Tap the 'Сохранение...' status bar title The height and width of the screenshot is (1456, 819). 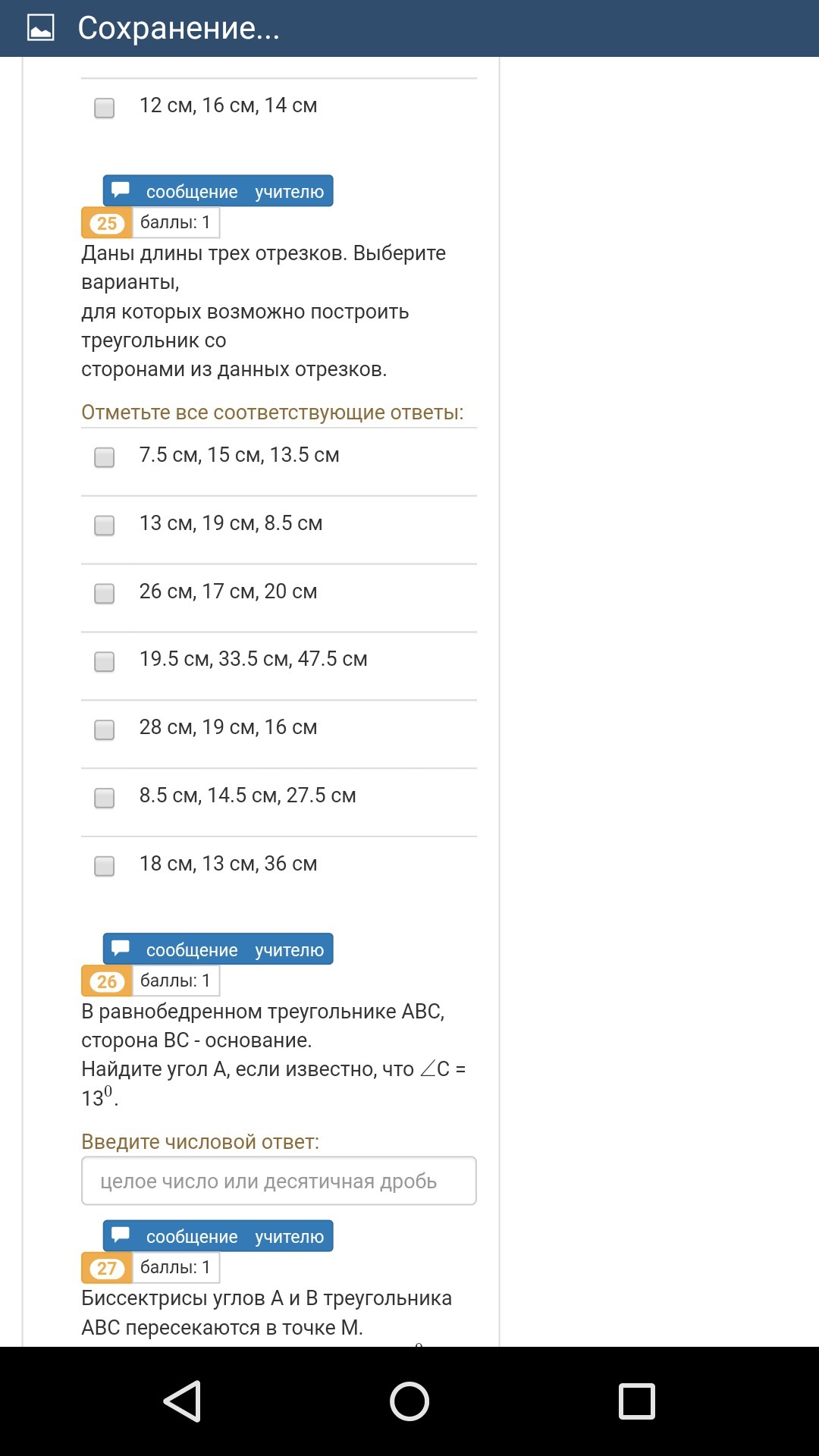click(x=179, y=28)
